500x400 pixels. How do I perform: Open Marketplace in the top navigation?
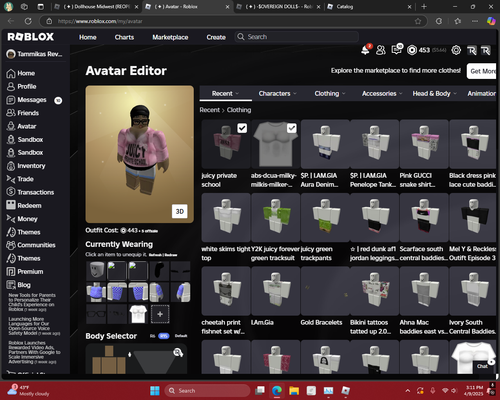170,37
